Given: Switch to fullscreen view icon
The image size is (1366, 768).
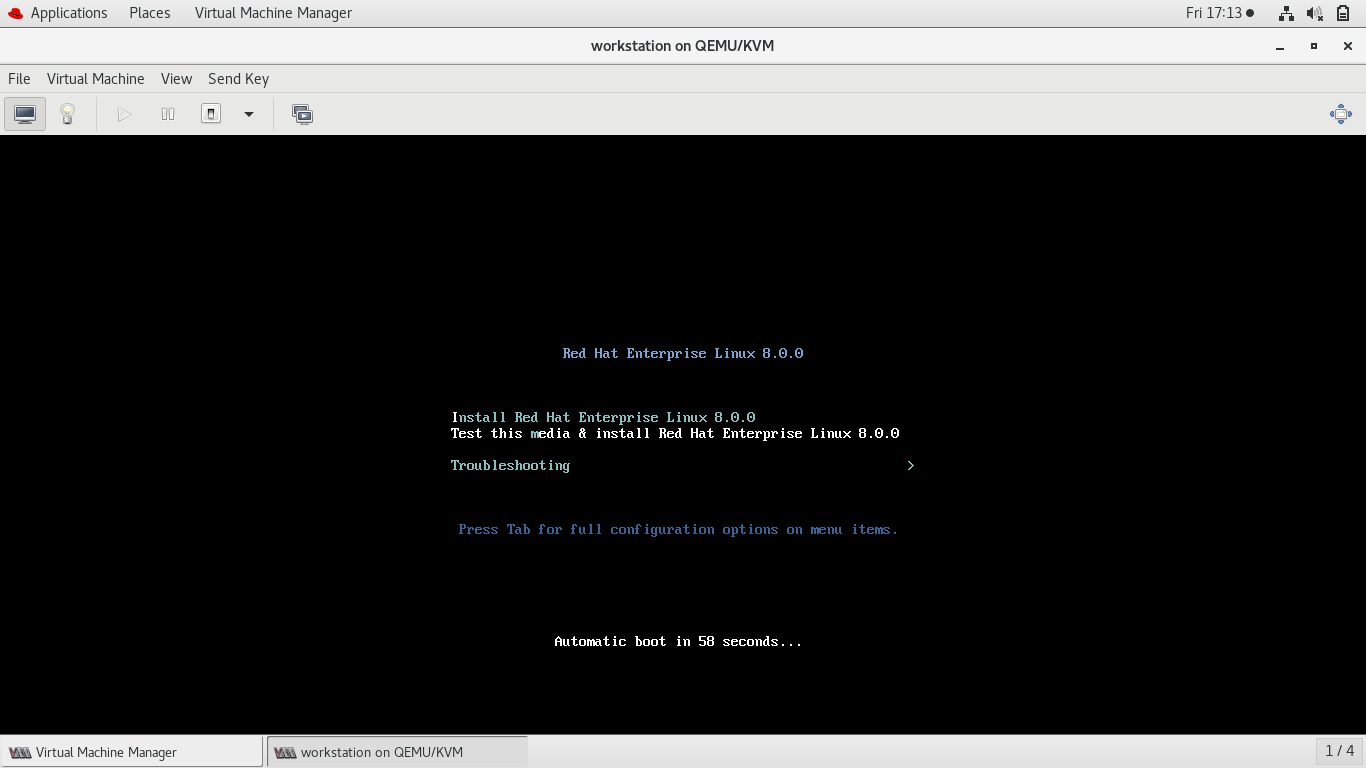Looking at the screenshot, I should tap(1341, 114).
